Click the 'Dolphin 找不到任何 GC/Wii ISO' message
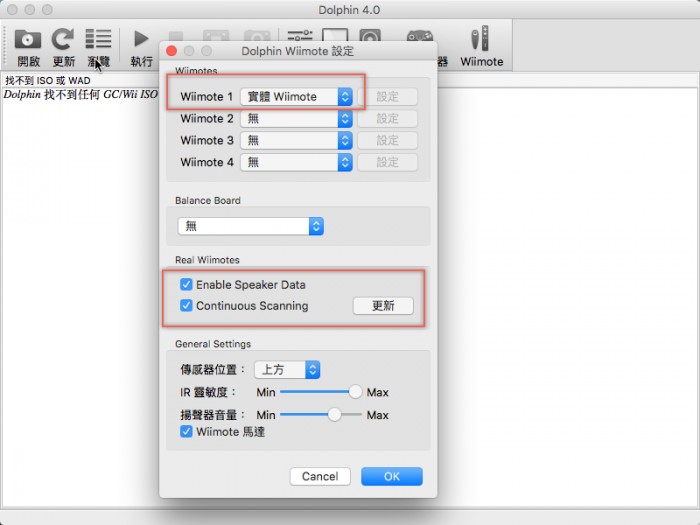 [x=80, y=95]
